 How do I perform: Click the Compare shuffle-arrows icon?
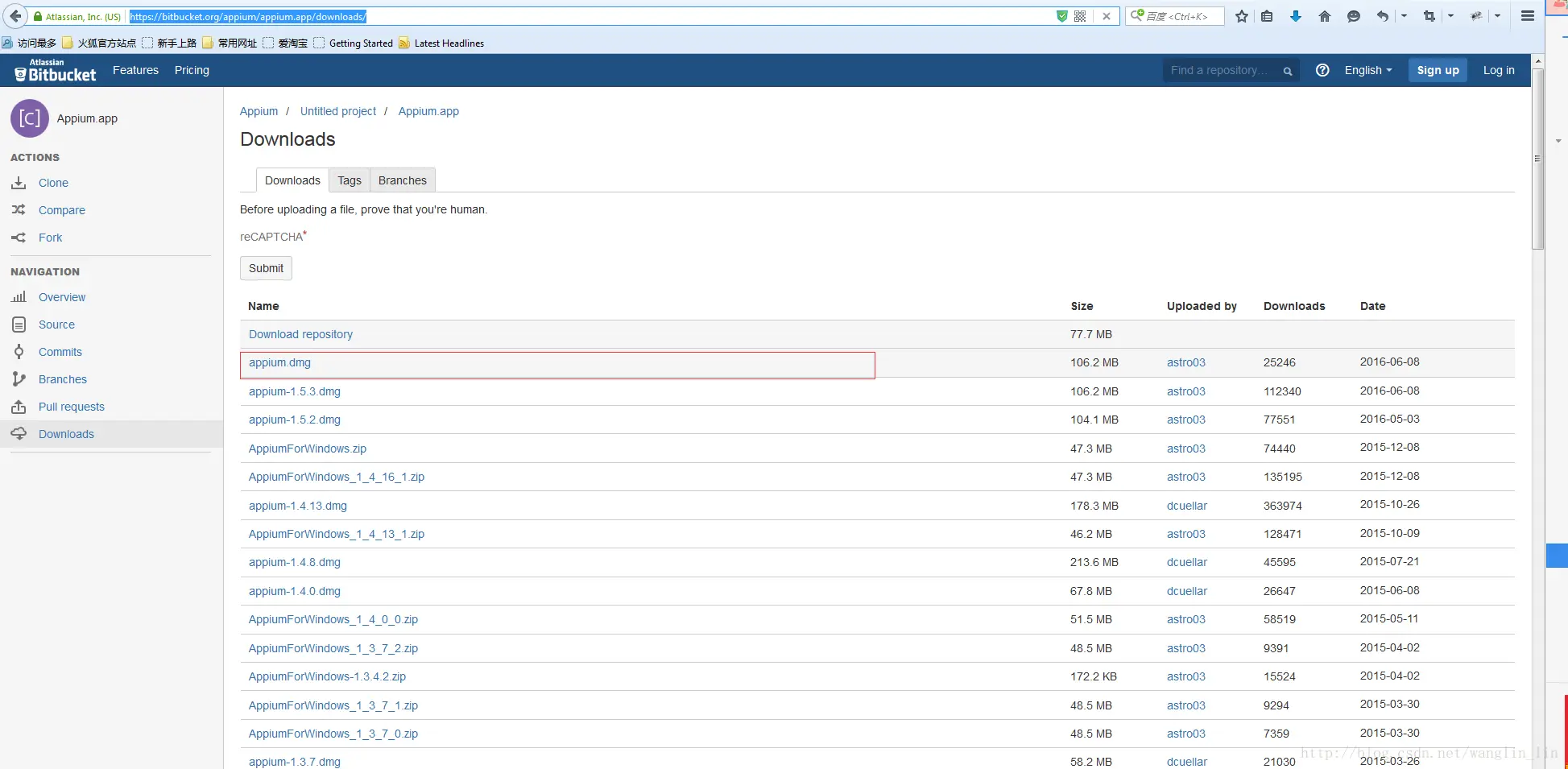click(x=19, y=210)
